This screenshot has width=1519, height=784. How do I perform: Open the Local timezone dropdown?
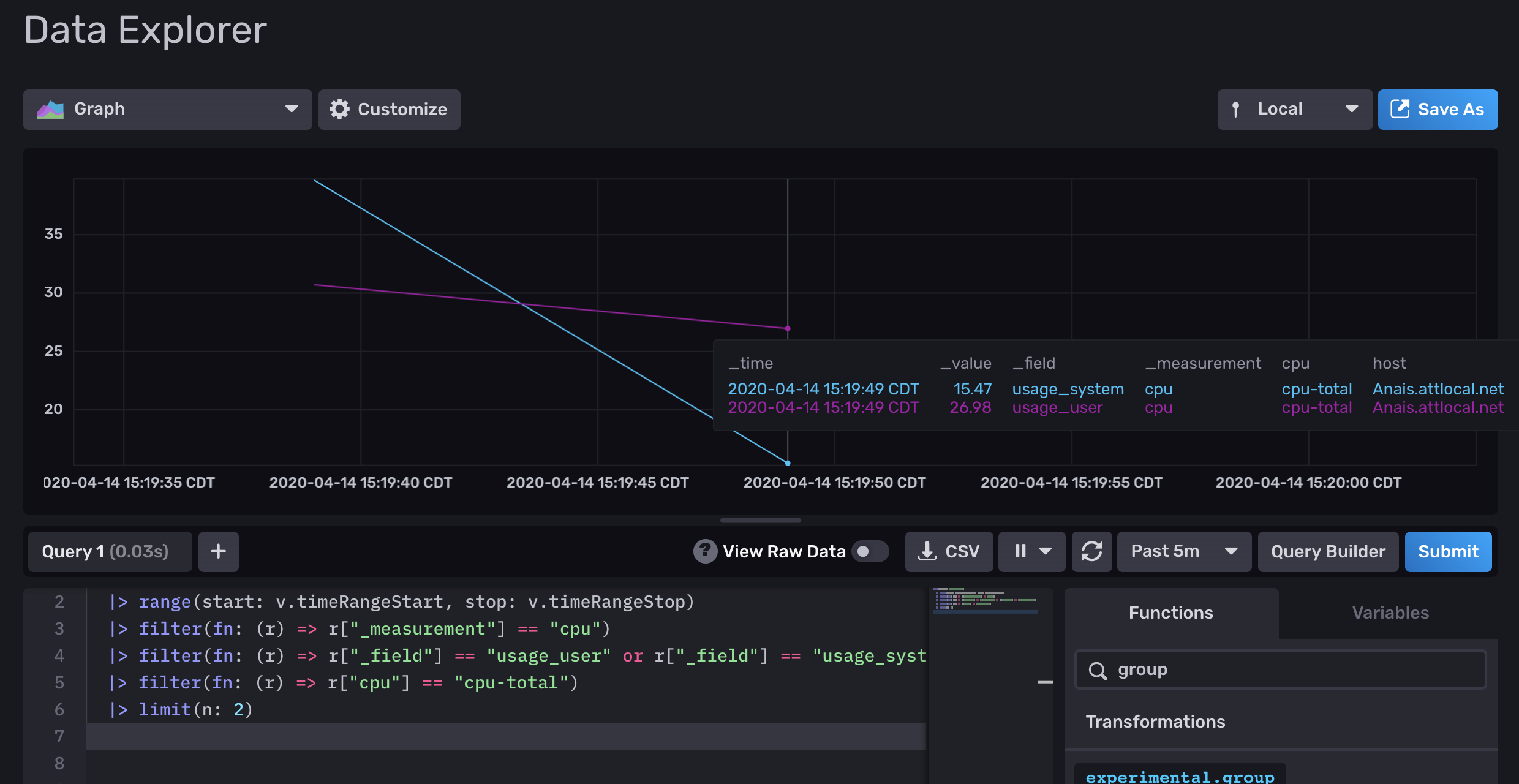click(1294, 109)
